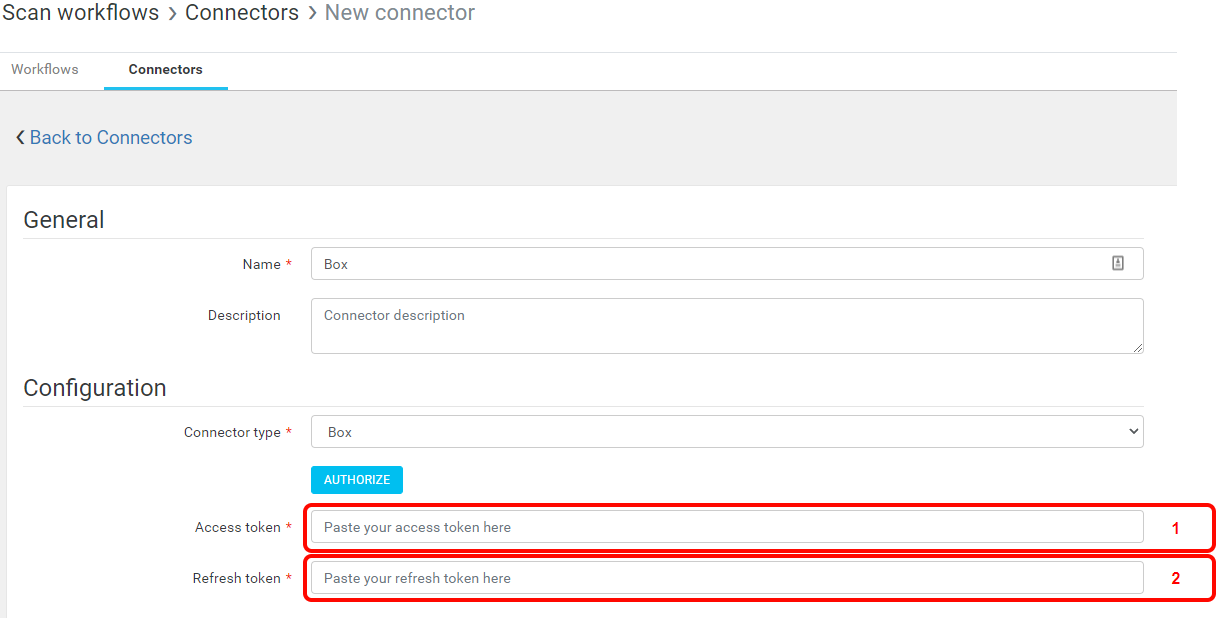The image size is (1231, 618).
Task: Go to Connectors in the breadcrumb trail
Action: (242, 13)
